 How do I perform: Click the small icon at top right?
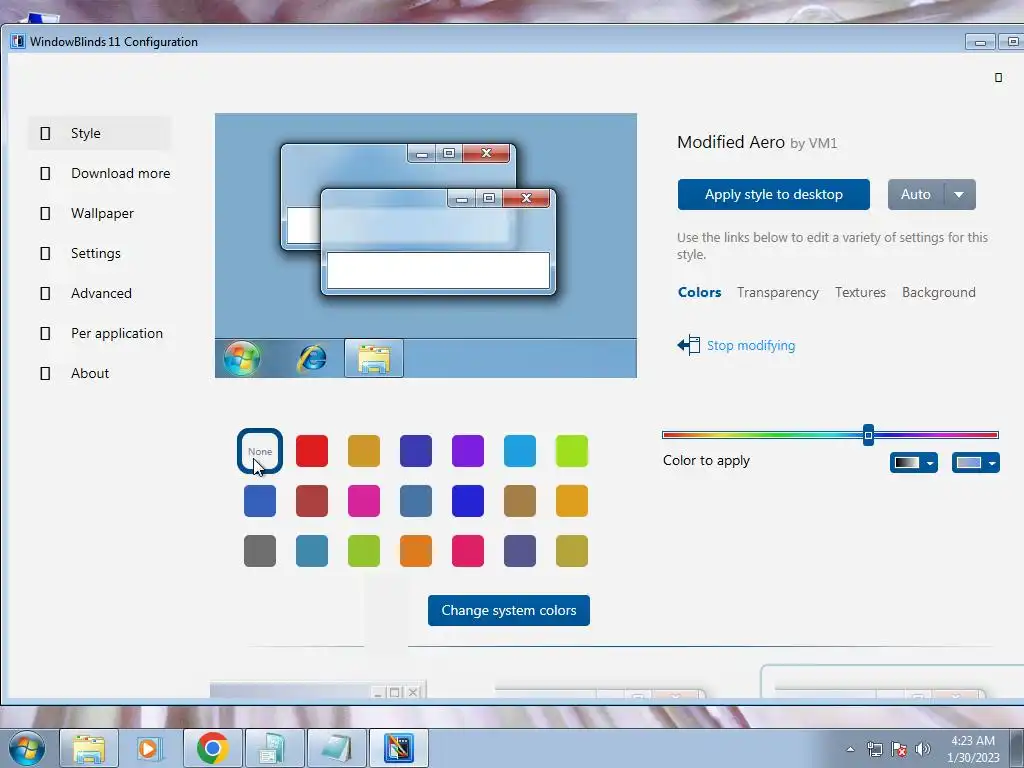click(998, 78)
